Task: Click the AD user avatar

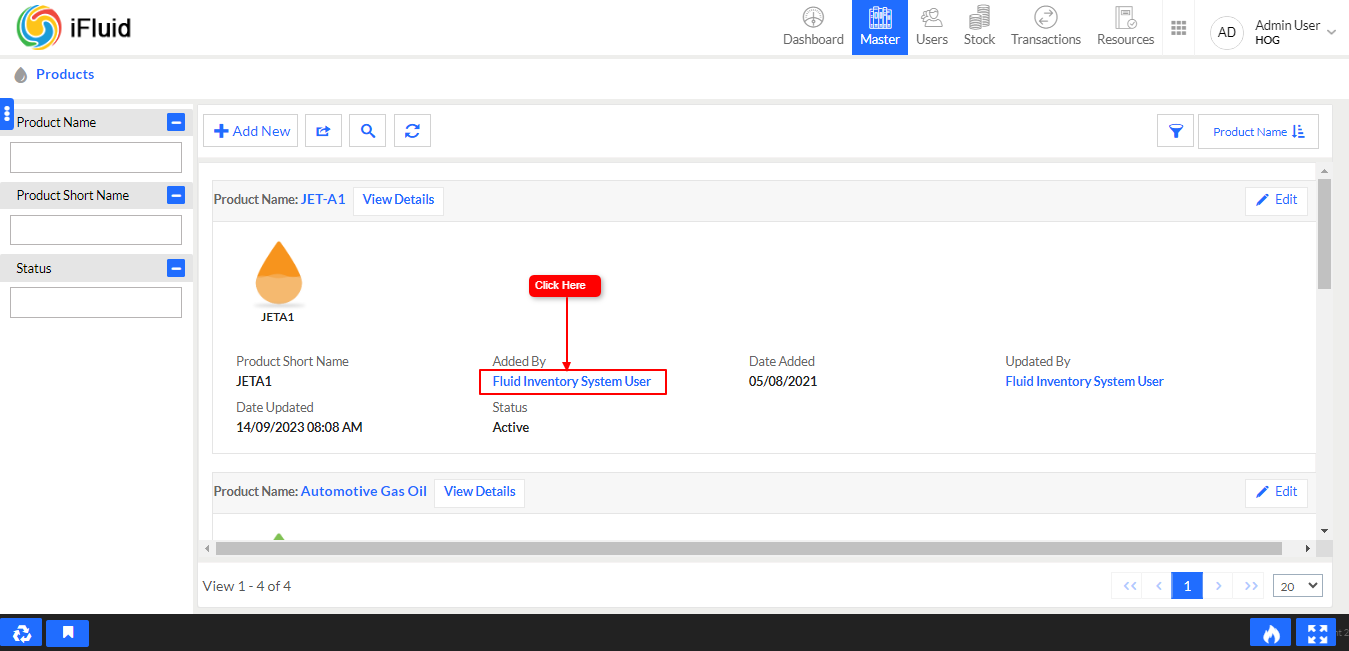Action: pos(1227,33)
